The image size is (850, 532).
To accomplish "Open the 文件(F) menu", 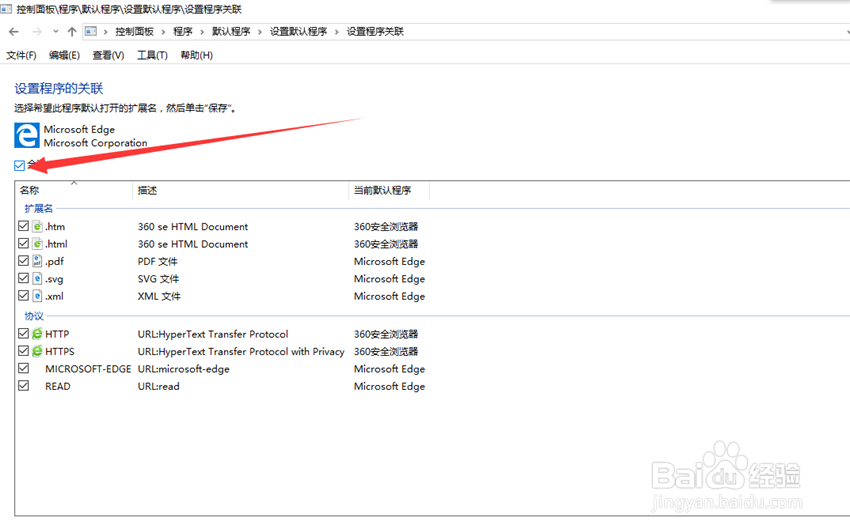I will [x=21, y=55].
